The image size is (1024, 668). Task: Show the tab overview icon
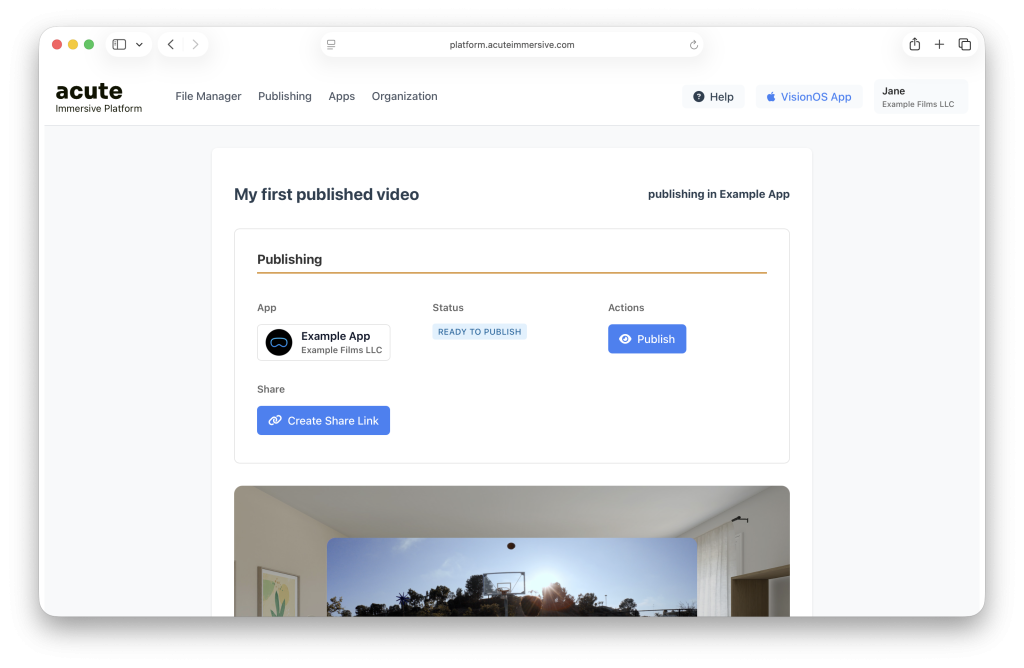965,45
